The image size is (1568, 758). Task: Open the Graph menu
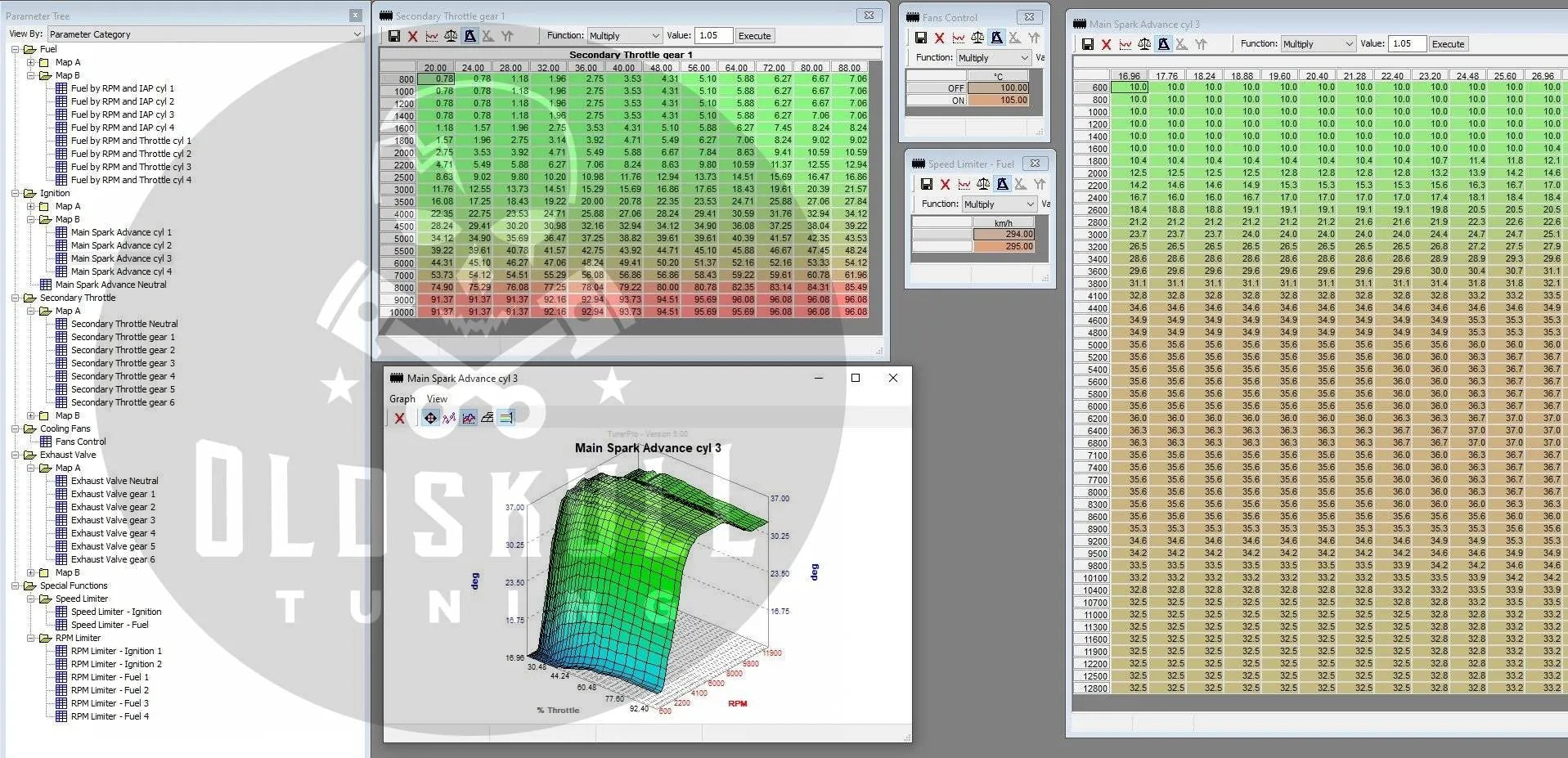(x=402, y=399)
